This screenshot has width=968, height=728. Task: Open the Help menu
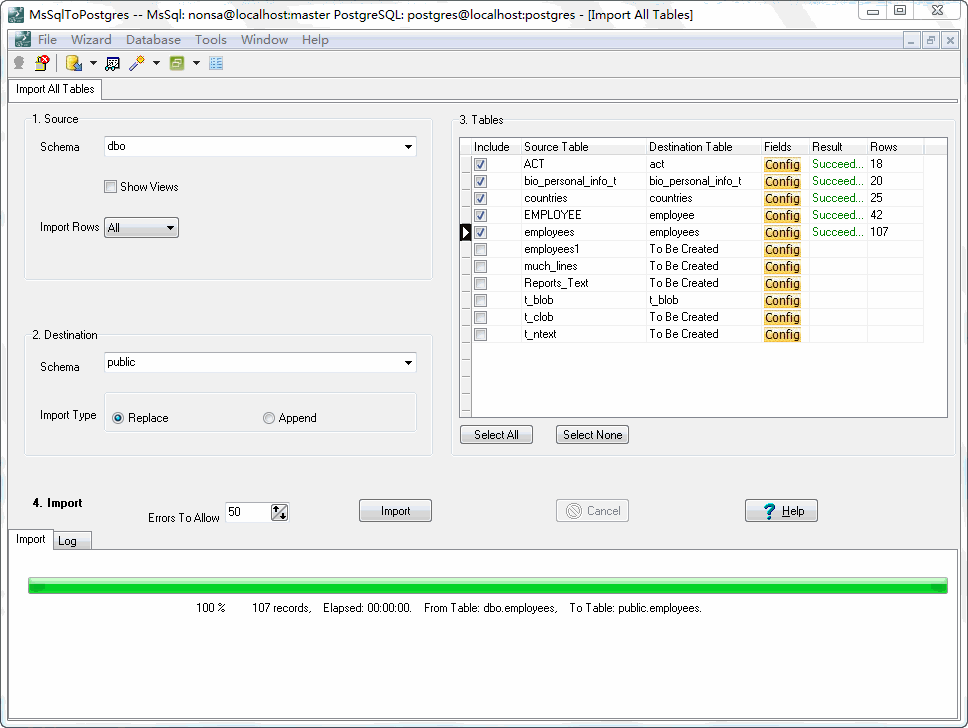coord(315,40)
